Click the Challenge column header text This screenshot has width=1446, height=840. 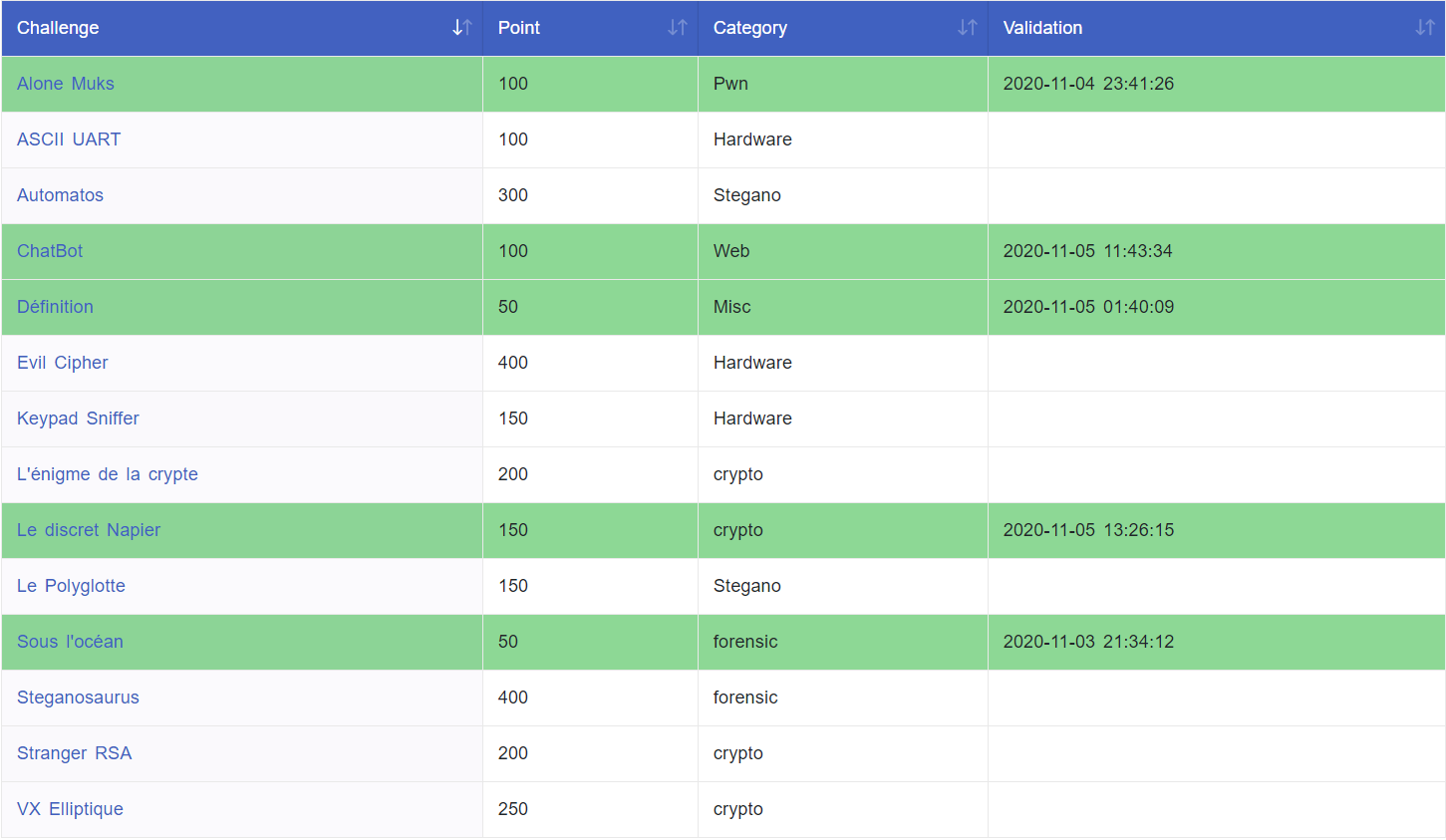coord(58,28)
